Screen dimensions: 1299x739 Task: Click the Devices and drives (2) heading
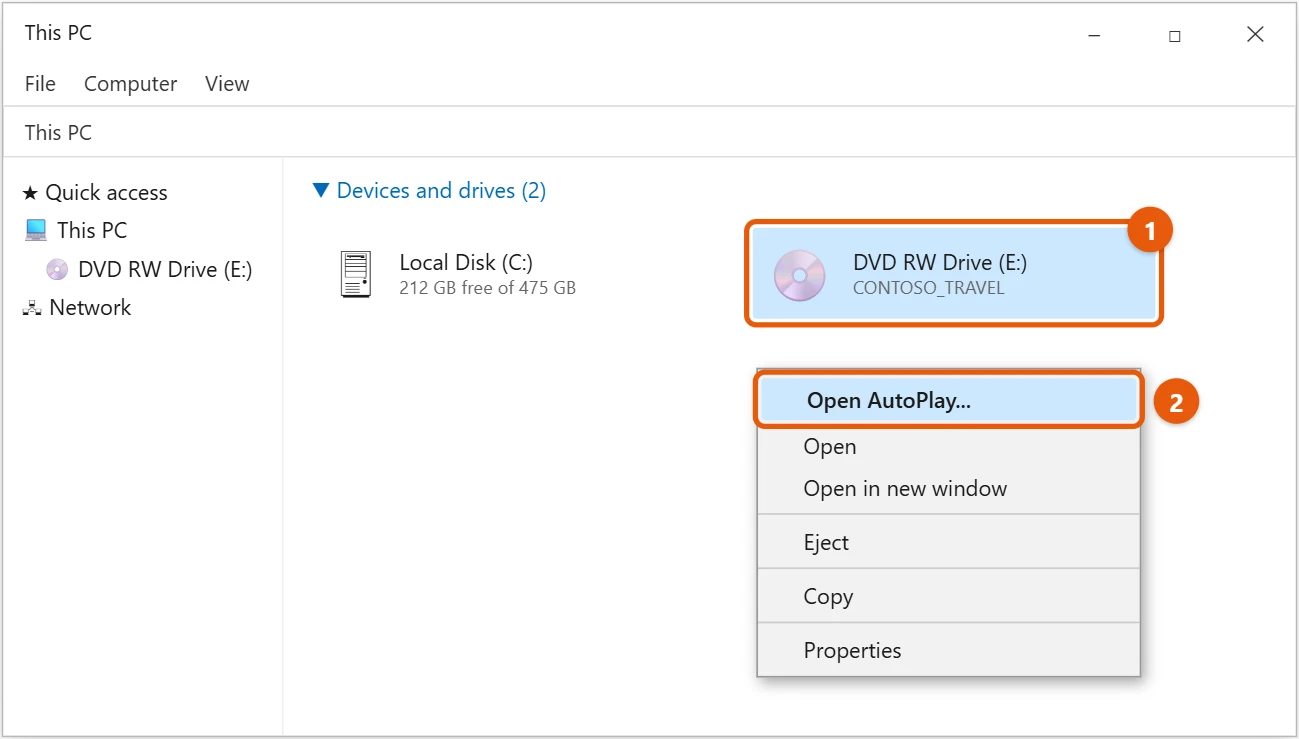tap(441, 190)
